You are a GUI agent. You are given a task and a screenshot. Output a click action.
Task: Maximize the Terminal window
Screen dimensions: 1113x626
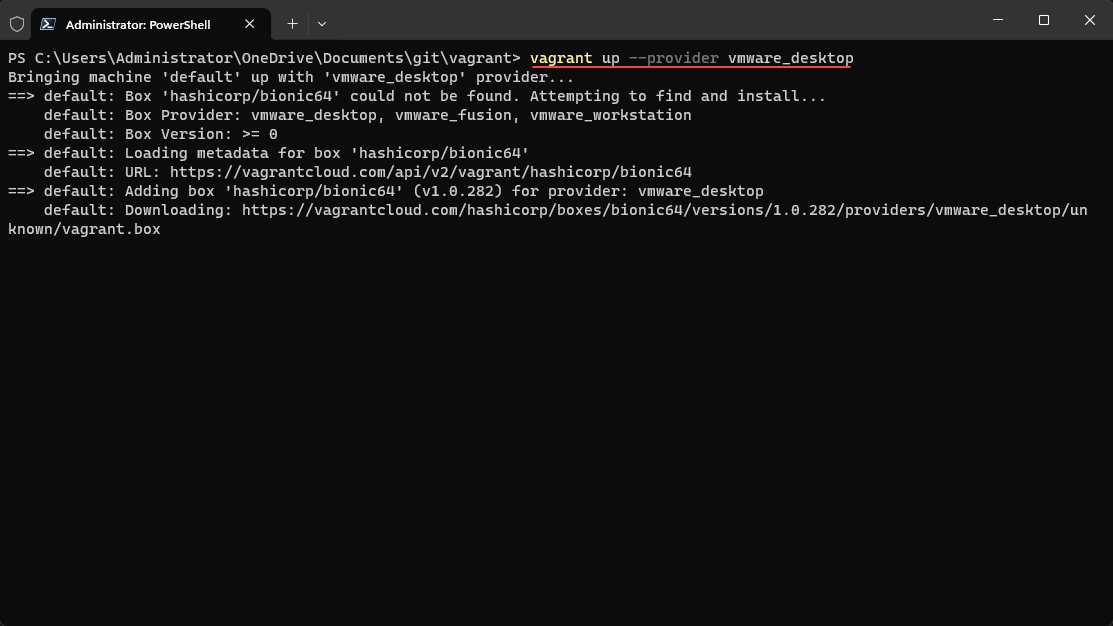1043,20
